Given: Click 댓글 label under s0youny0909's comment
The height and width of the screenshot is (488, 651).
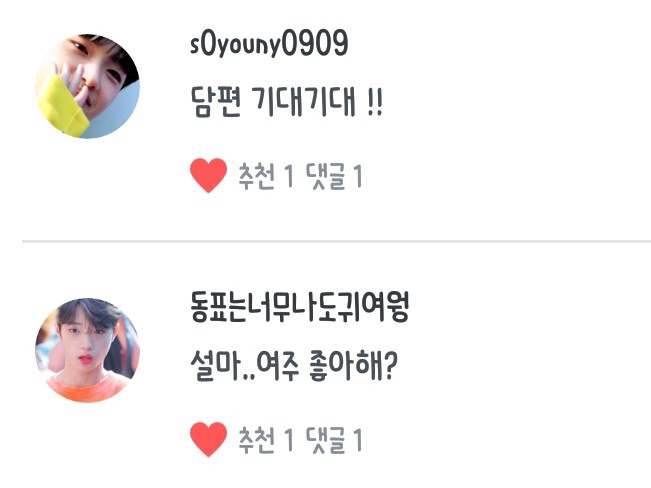Looking at the screenshot, I should pyautogui.click(x=326, y=176).
